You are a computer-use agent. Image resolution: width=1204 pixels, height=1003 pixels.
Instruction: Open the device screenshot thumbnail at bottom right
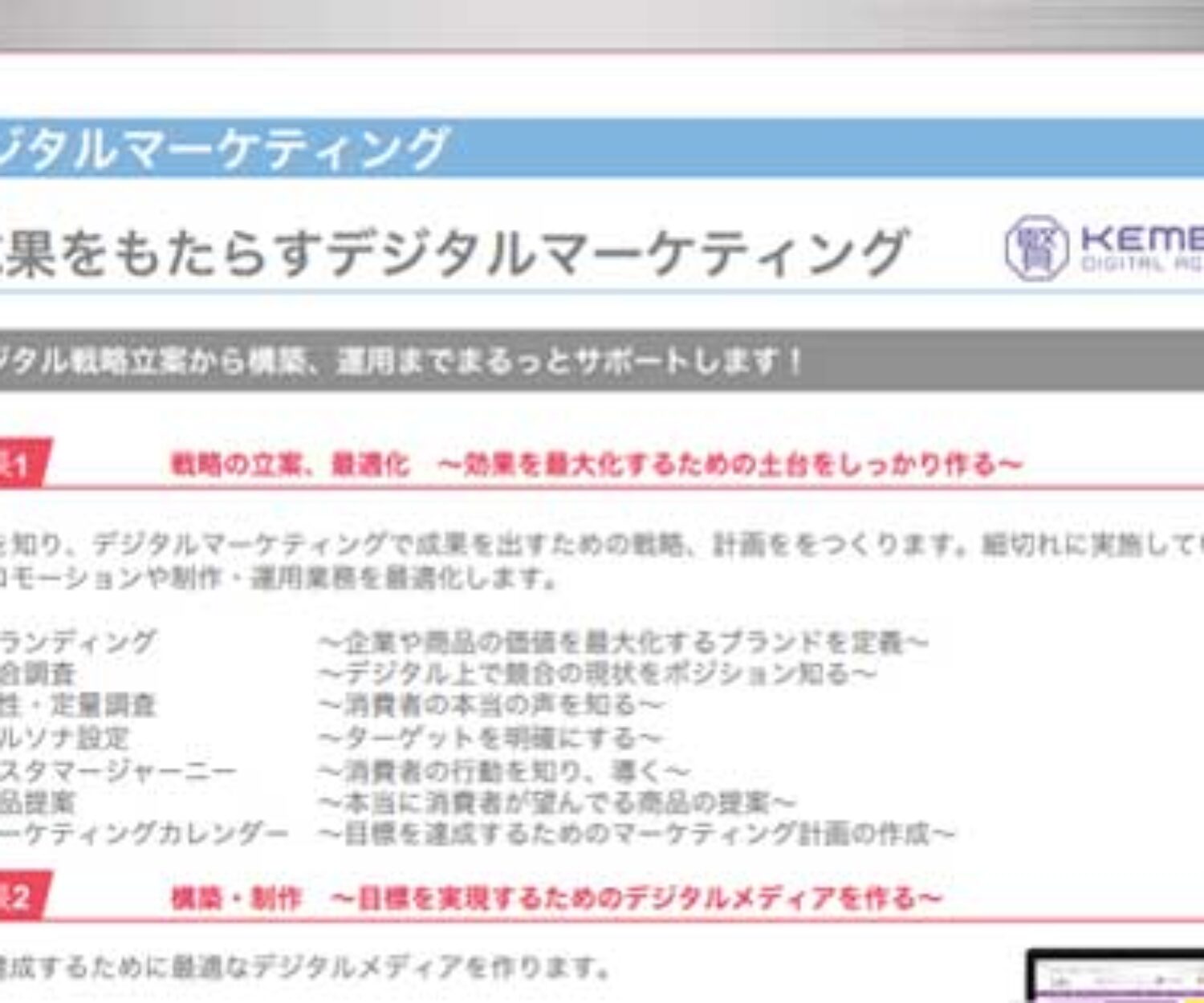coord(1116,977)
